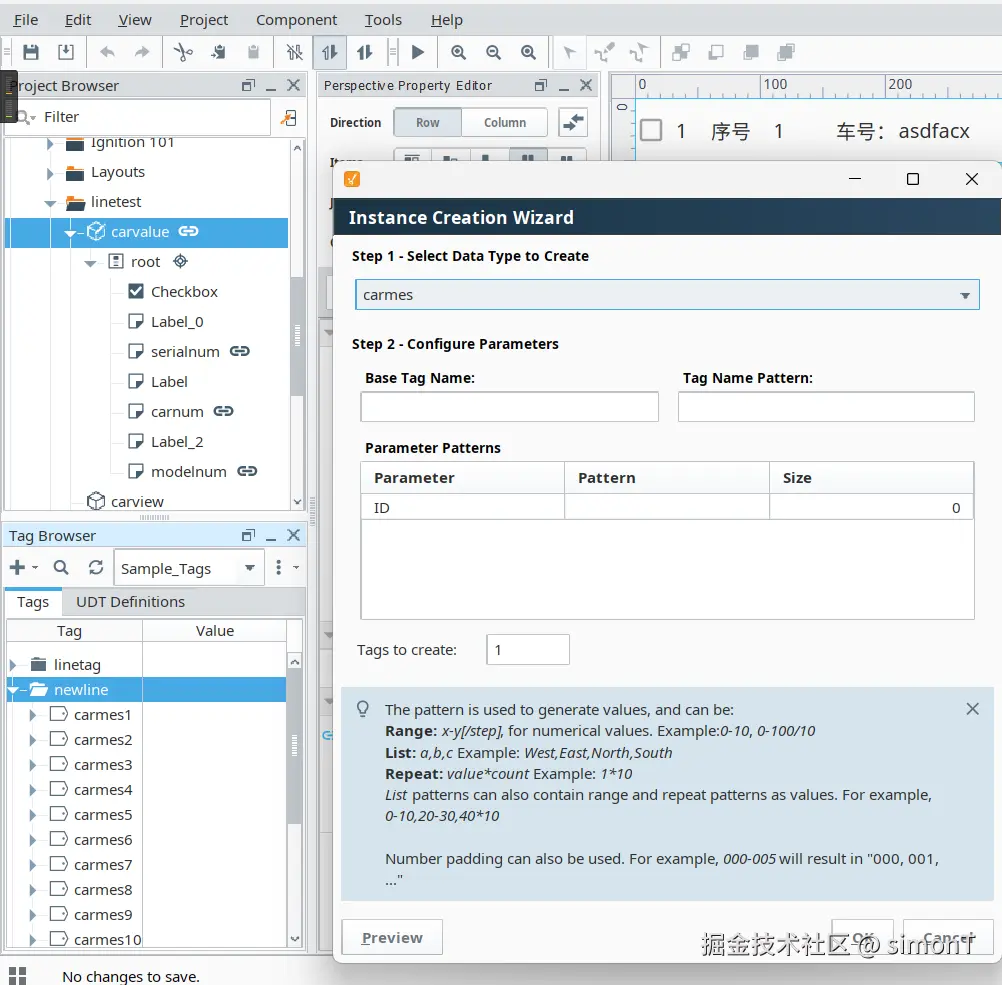The width and height of the screenshot is (1002, 985).
Task: Open the File menu
Action: tap(26, 20)
